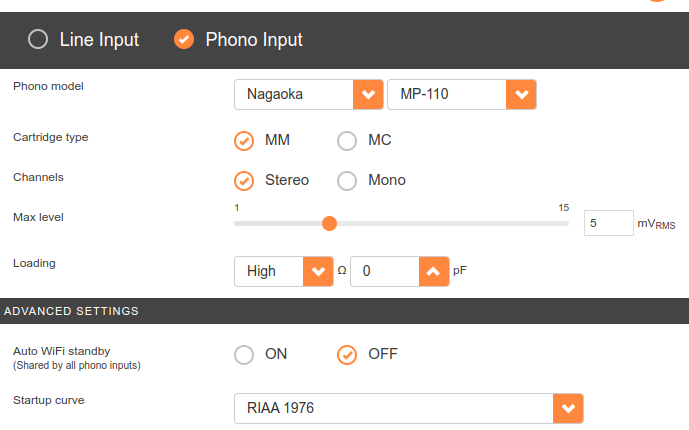
Task: Click the loading capacitance pF field
Action: point(382,271)
